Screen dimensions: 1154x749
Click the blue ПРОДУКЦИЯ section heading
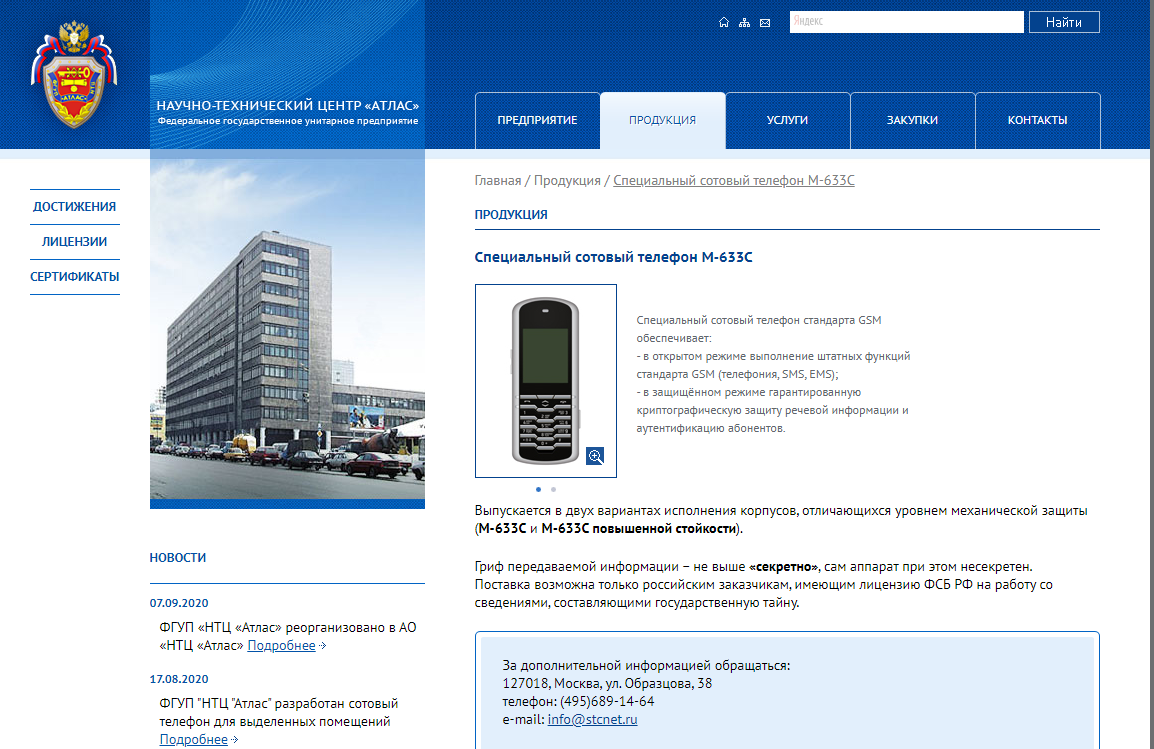point(511,215)
